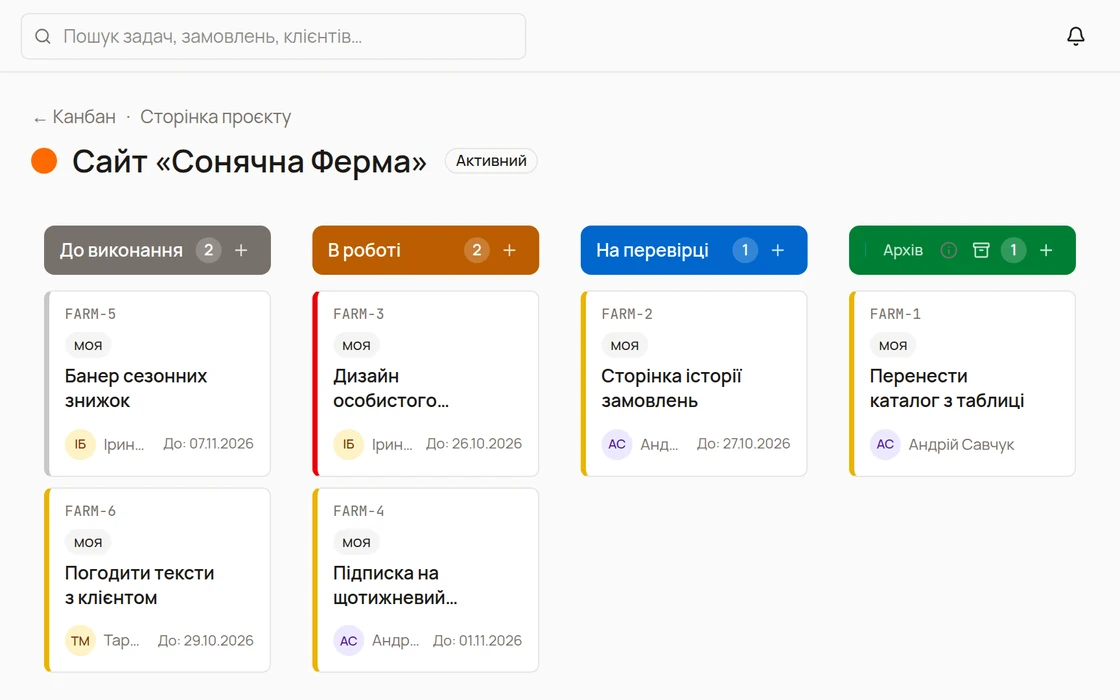The width and height of the screenshot is (1120, 700).
Task: Add a task to До виконання column
Action: pyautogui.click(x=241, y=250)
